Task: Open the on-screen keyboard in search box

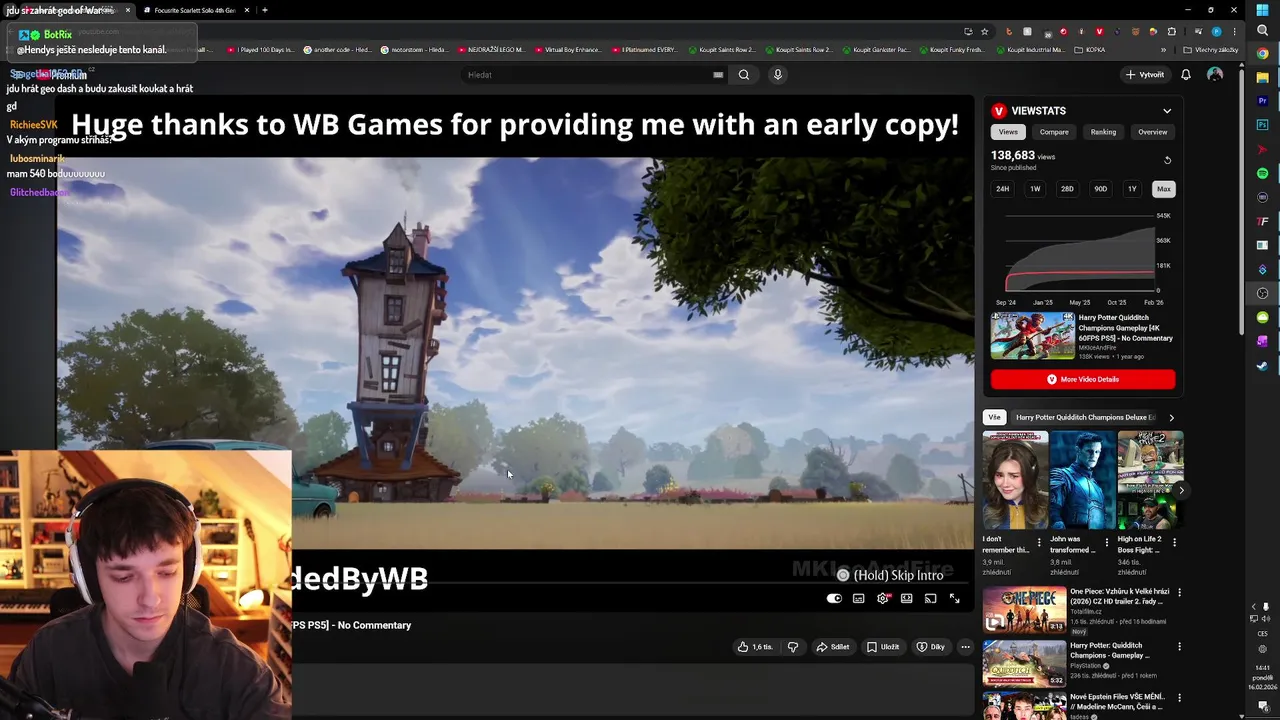Action: [x=718, y=75]
